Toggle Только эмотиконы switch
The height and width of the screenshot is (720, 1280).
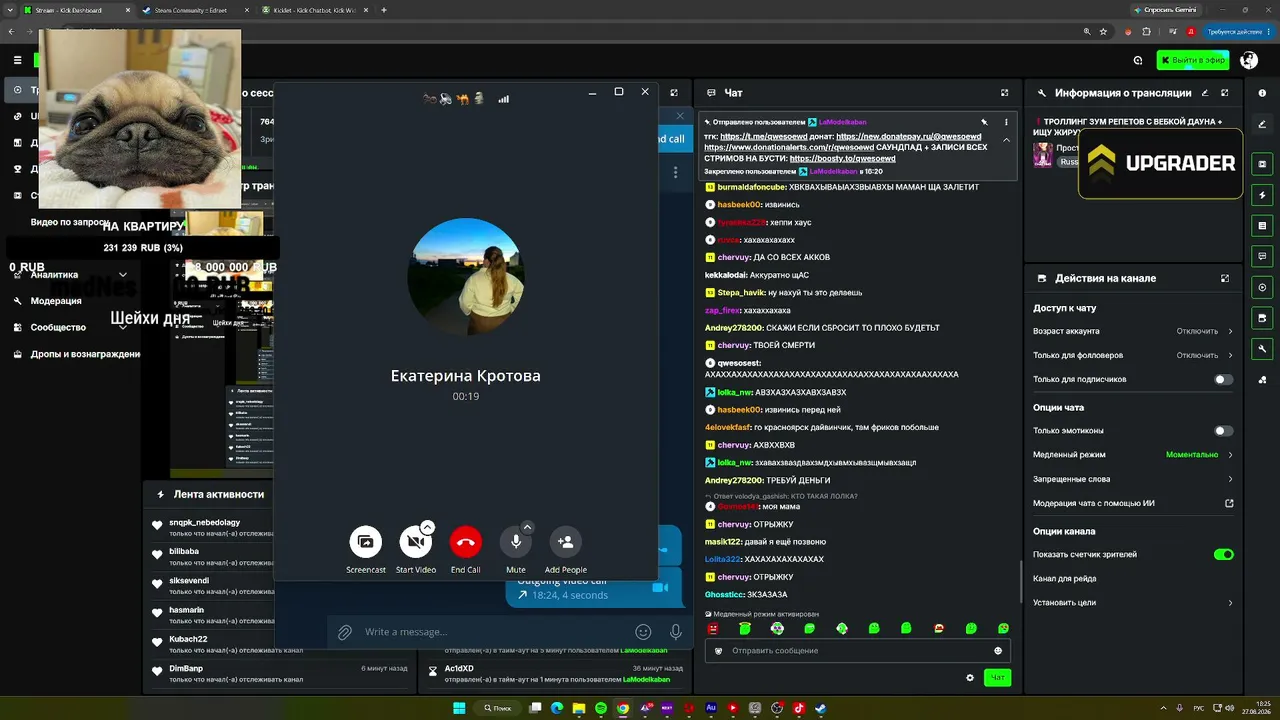coord(1223,431)
